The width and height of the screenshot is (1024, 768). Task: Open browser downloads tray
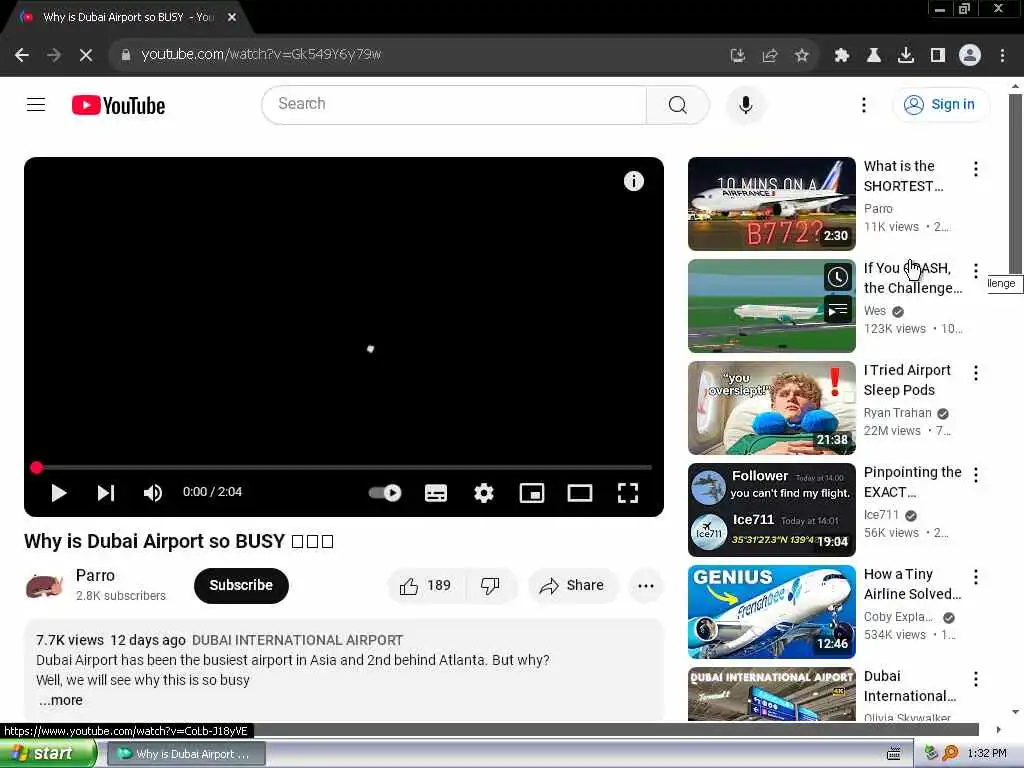(906, 56)
